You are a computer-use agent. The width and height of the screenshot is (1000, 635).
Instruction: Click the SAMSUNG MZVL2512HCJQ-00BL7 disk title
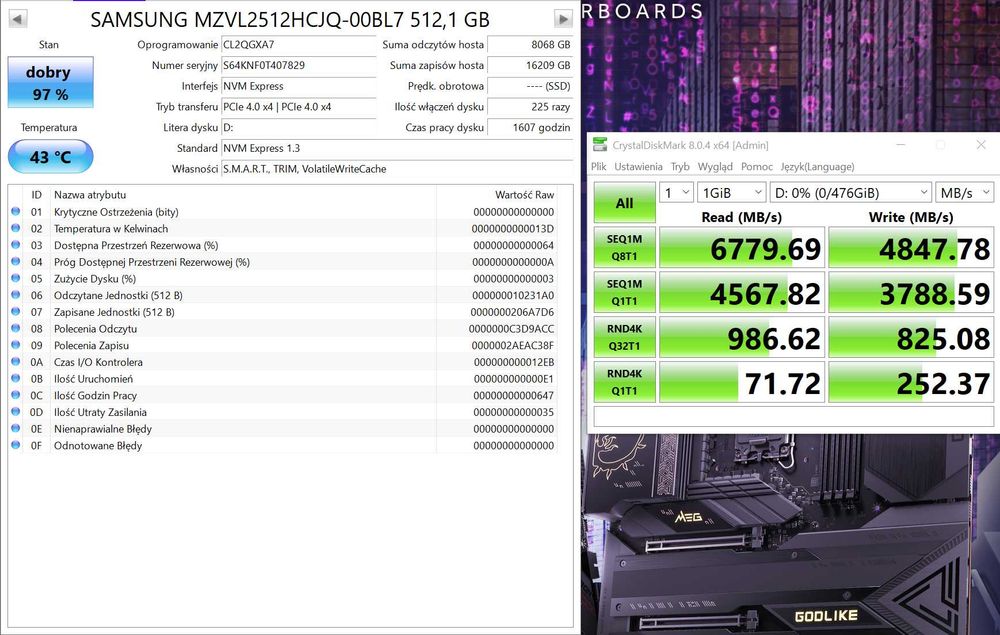(290, 20)
